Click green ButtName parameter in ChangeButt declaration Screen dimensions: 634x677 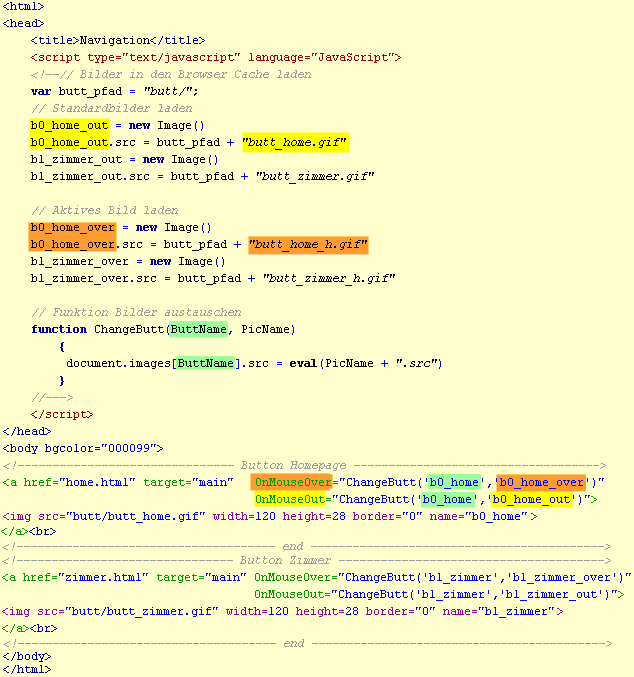[x=198, y=329]
